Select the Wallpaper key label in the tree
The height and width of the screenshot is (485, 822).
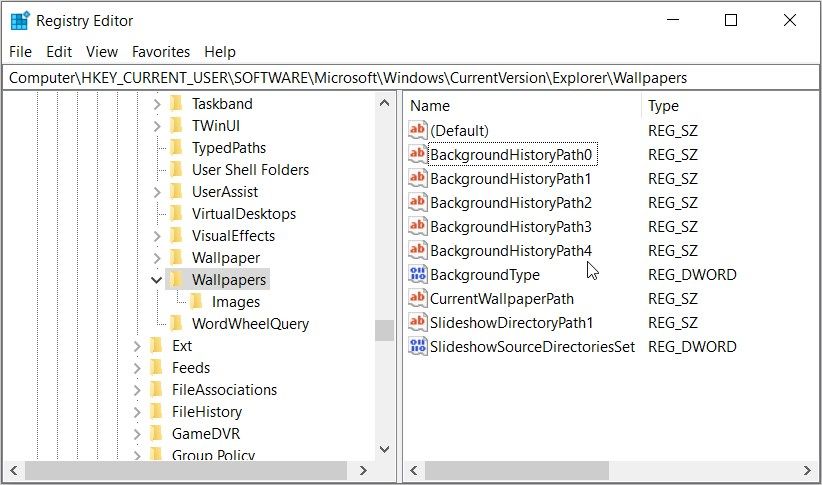coord(226,258)
